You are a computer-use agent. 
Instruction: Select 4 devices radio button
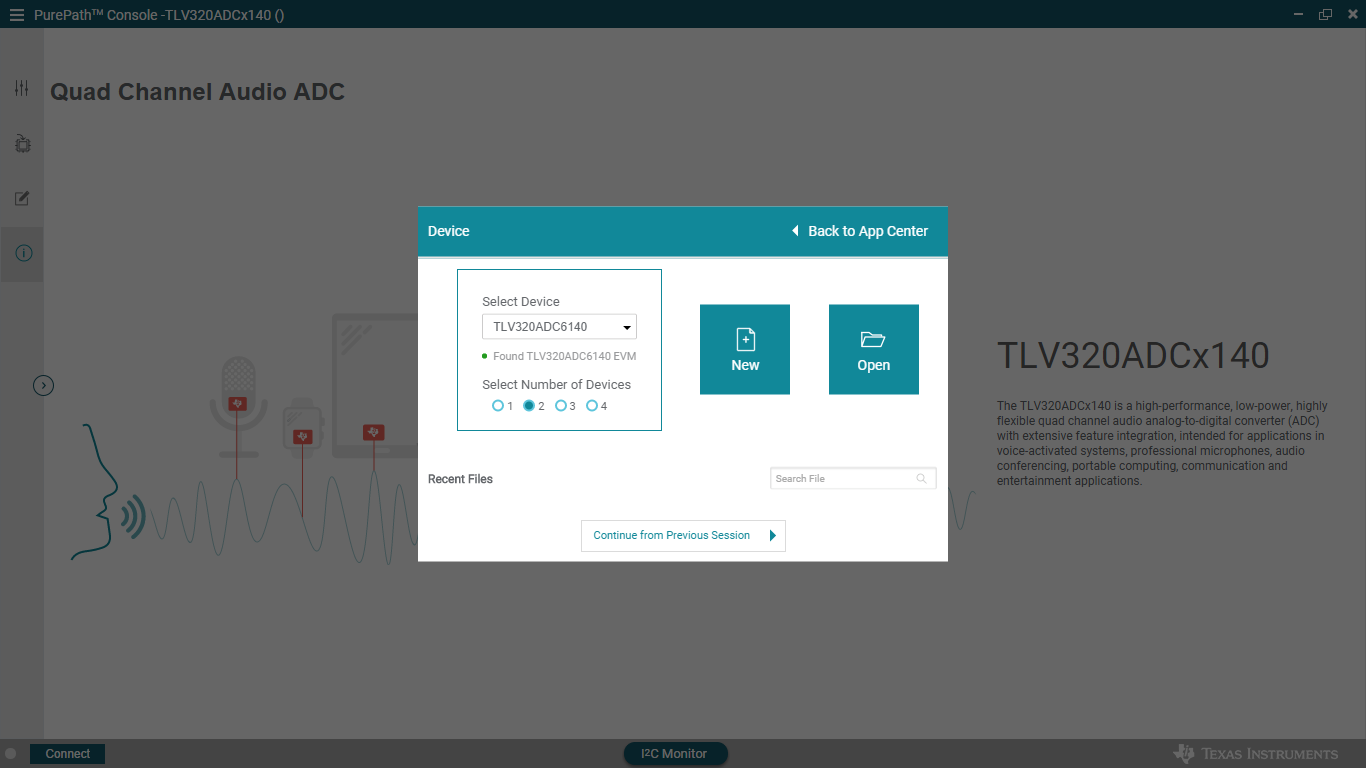tap(592, 406)
